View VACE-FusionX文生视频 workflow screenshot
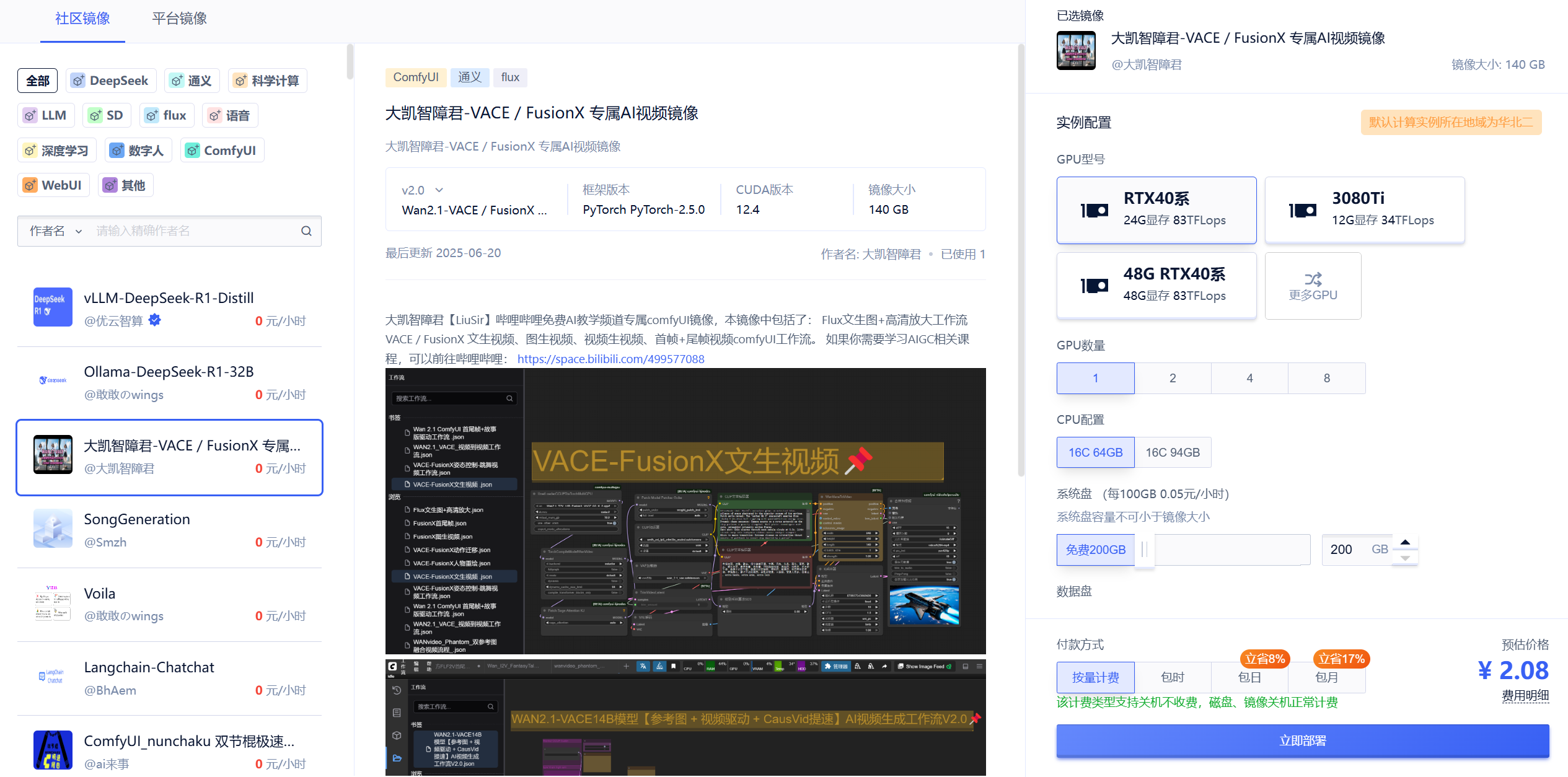Image resolution: width=1568 pixels, height=777 pixels. (685, 511)
